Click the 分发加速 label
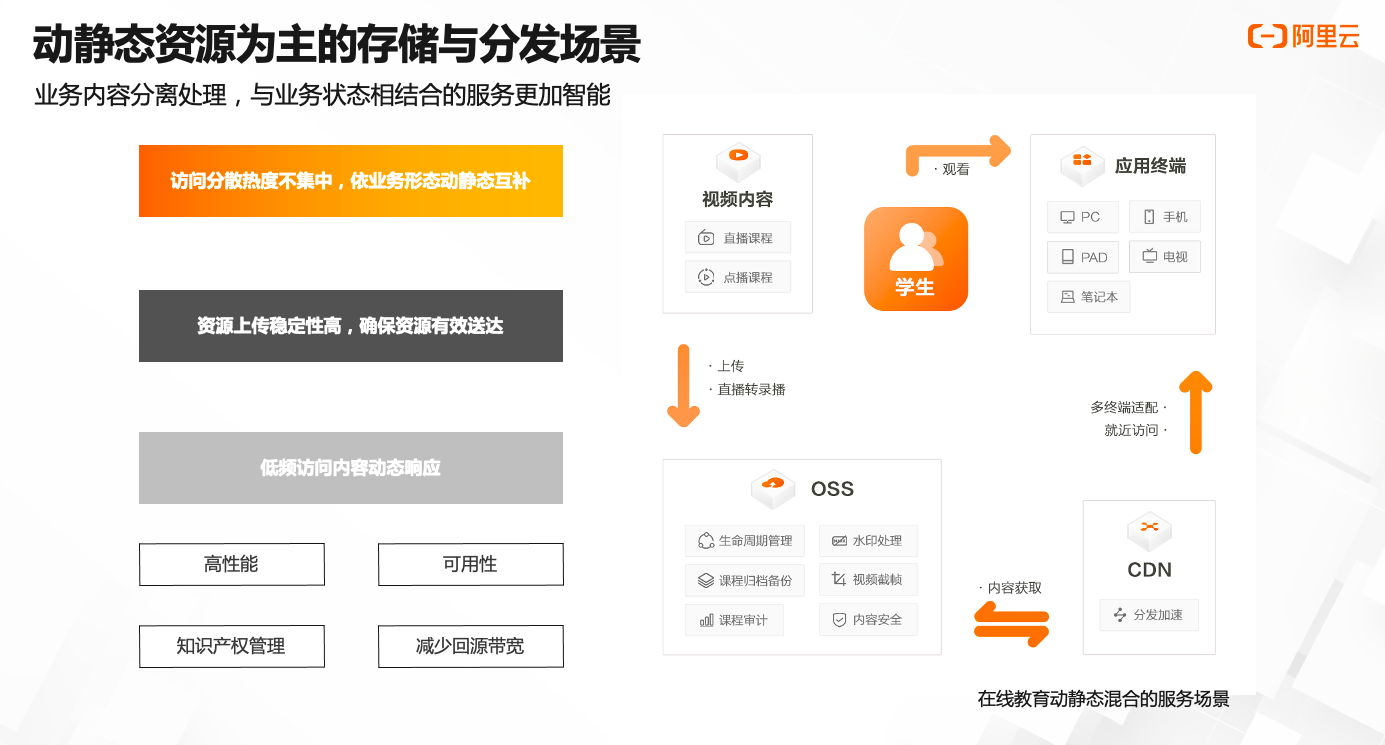The height and width of the screenshot is (745, 1385). (x=1158, y=615)
